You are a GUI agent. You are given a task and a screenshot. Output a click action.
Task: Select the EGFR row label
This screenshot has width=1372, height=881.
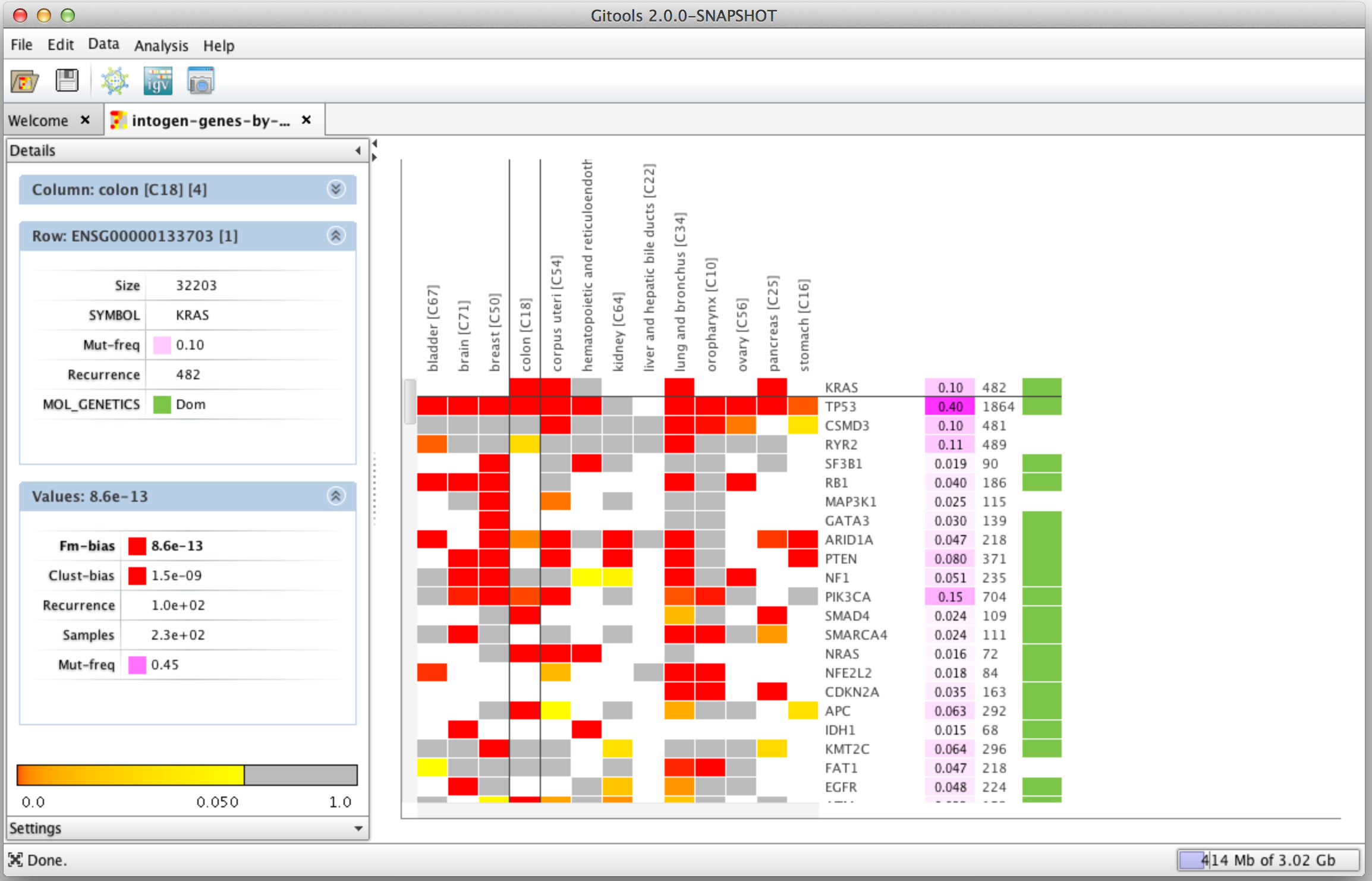pos(841,787)
